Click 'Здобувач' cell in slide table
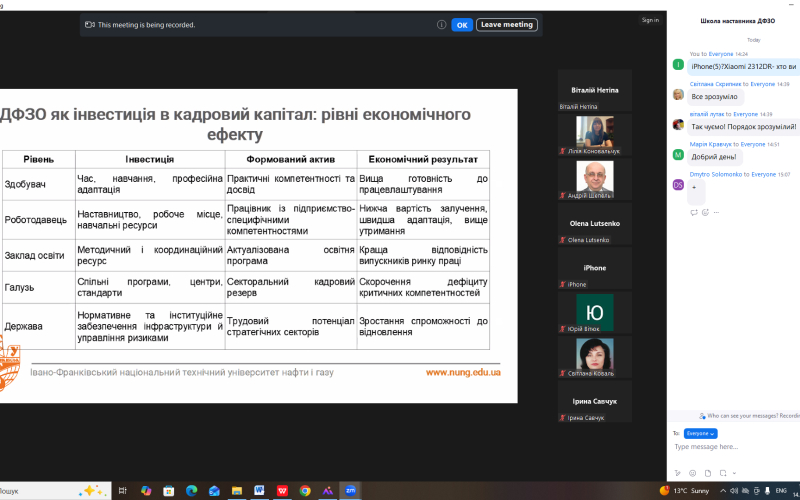Image resolution: width=800 pixels, height=500 pixels. coord(39,184)
